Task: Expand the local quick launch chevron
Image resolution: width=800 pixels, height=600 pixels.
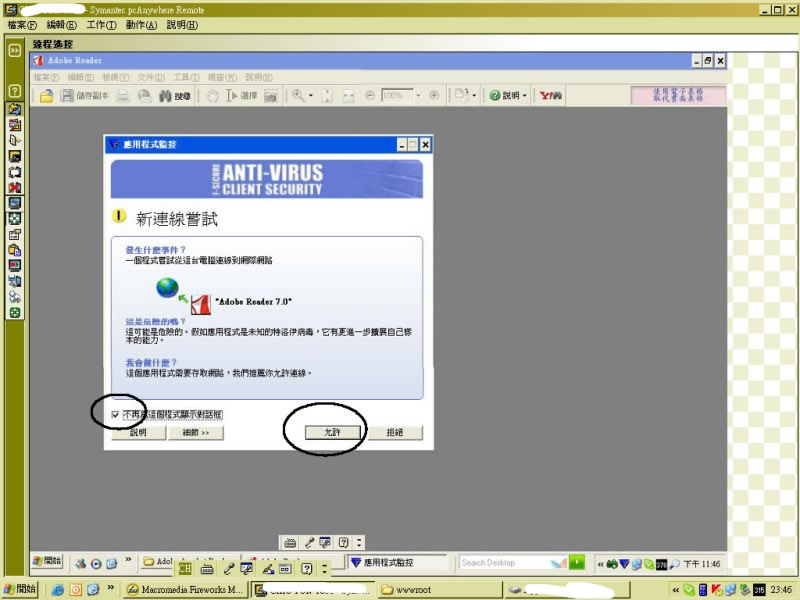Action: [110, 587]
